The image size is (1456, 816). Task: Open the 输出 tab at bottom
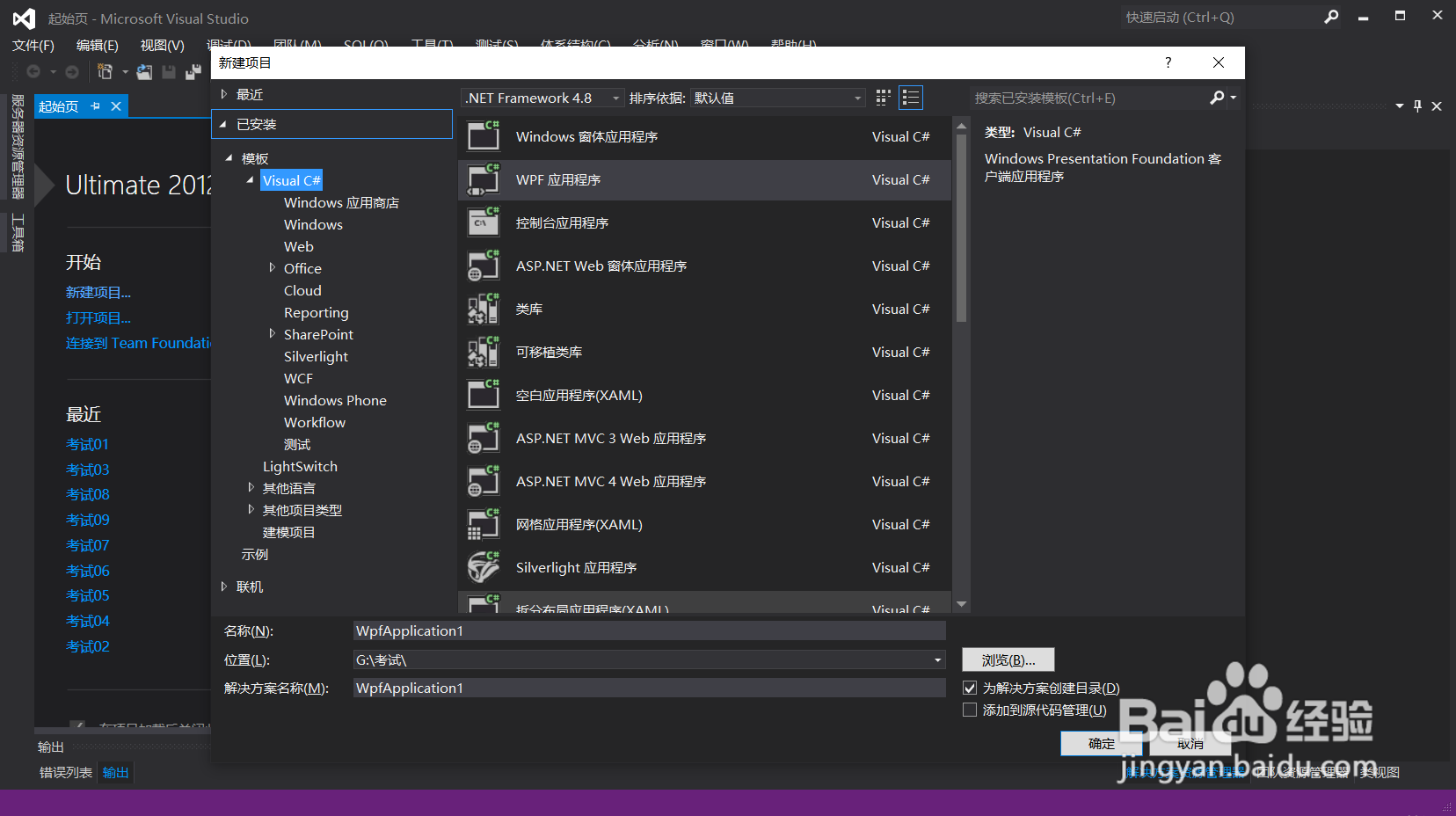pos(116,772)
